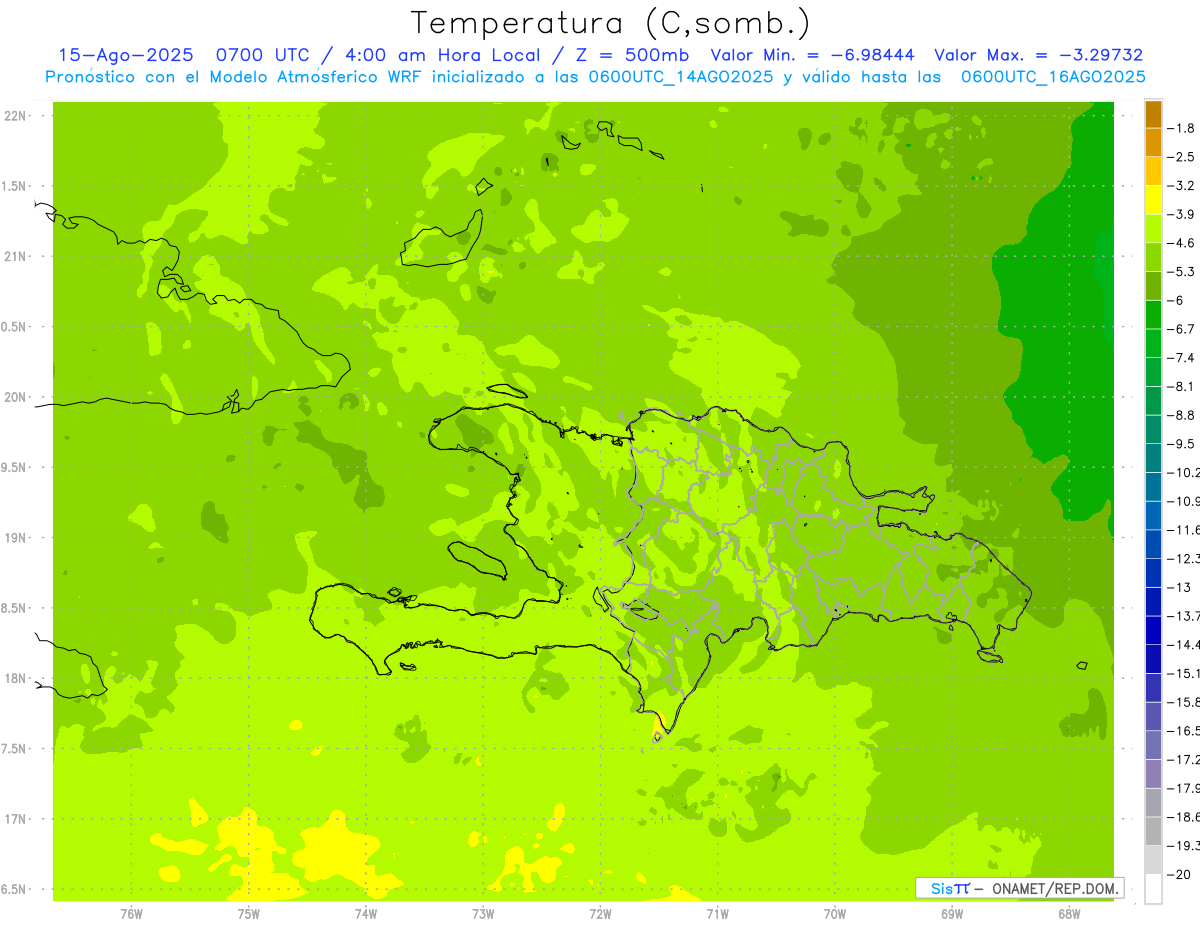Image resolution: width=1200 pixels, height=927 pixels.
Task: Click the "22N" latitude label
Action: coord(15,116)
